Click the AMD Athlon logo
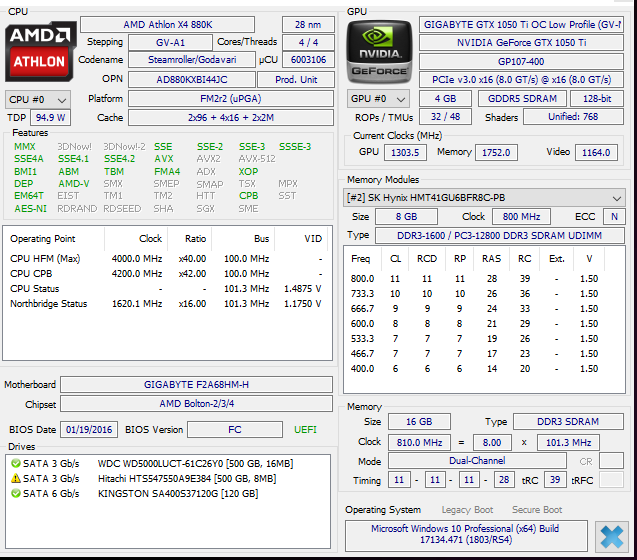637x560 pixels. 40,52
